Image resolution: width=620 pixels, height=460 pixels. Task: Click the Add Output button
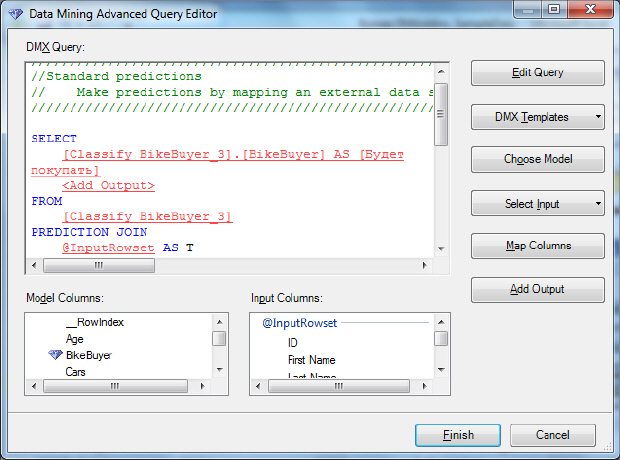[537, 290]
